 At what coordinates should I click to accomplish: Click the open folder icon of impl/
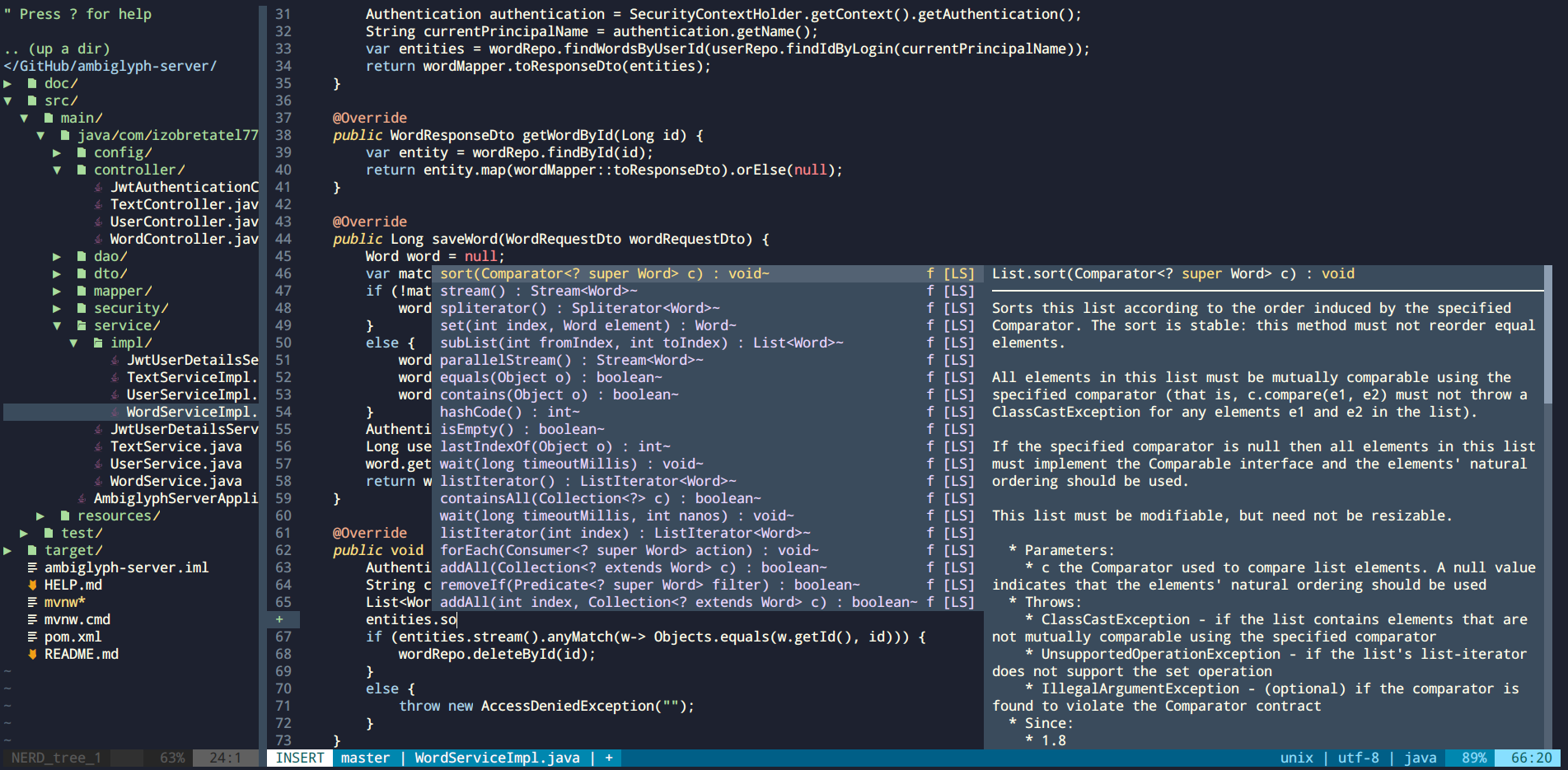point(98,343)
